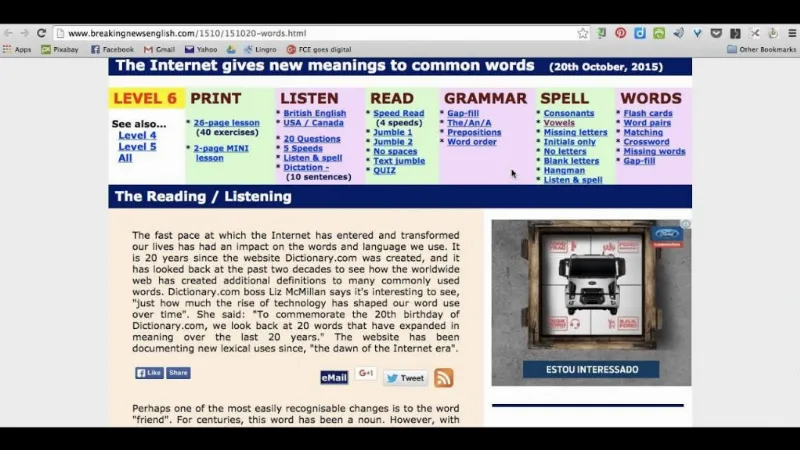
Task: Click the orange RSS feed icon
Action: (443, 378)
